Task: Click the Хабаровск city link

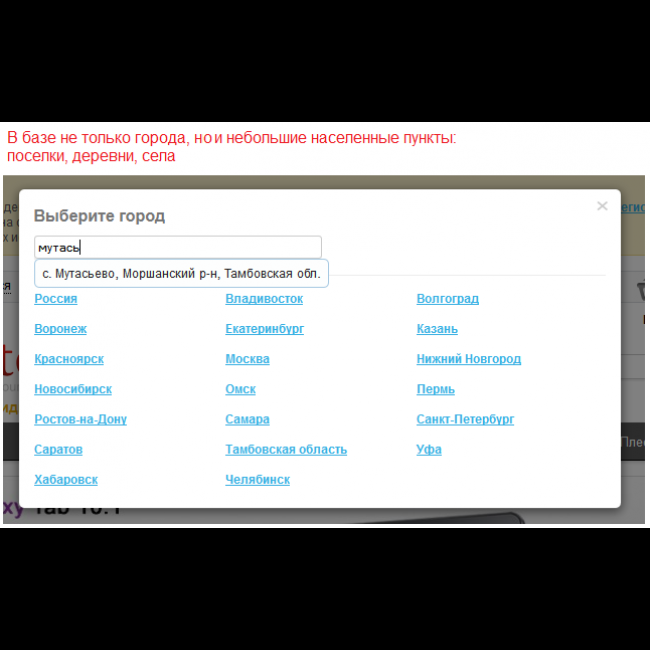Action: click(x=66, y=479)
